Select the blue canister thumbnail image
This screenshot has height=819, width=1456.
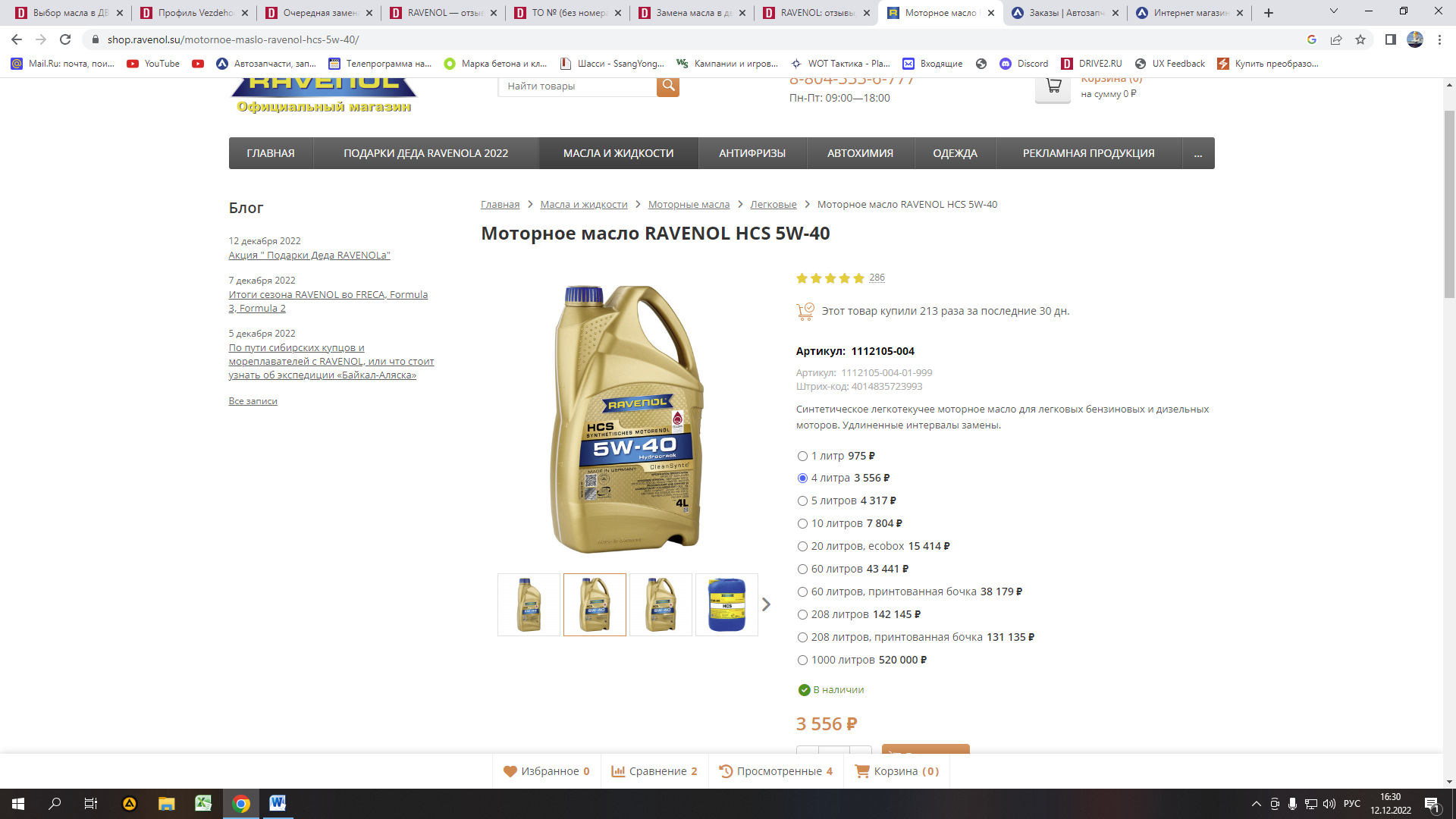pos(726,604)
